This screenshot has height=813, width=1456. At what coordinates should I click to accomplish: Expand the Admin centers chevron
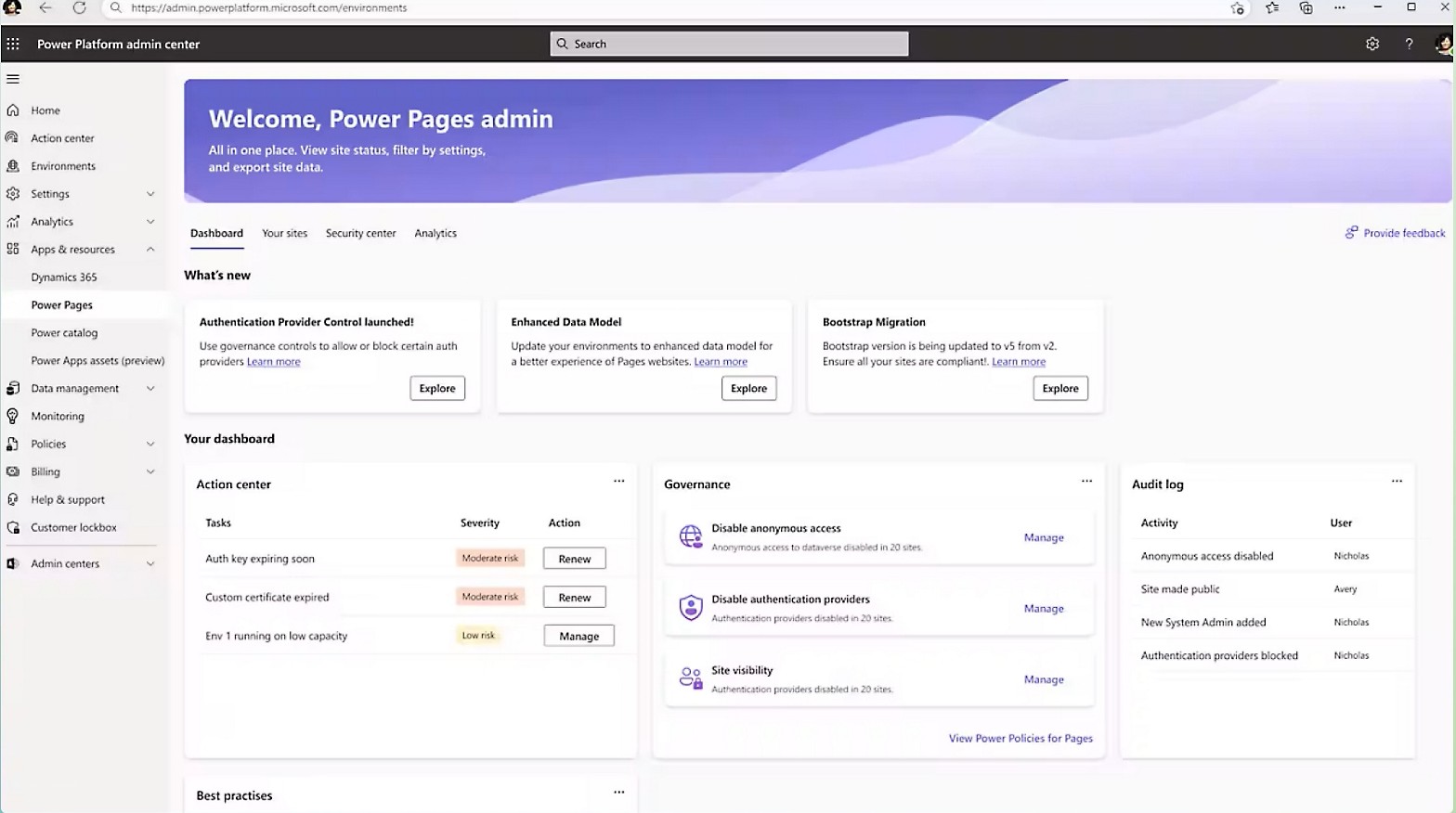tap(150, 564)
